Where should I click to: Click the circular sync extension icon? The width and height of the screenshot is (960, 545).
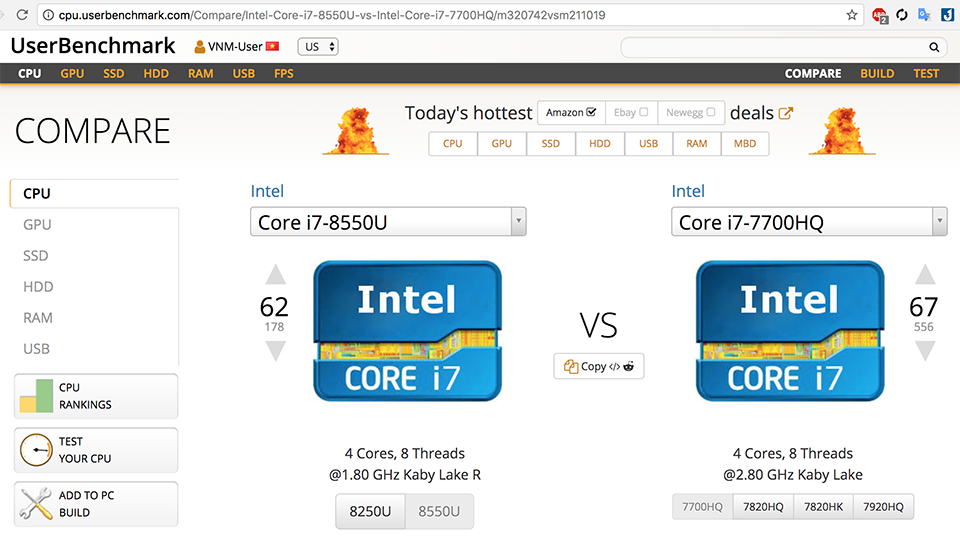(x=902, y=15)
